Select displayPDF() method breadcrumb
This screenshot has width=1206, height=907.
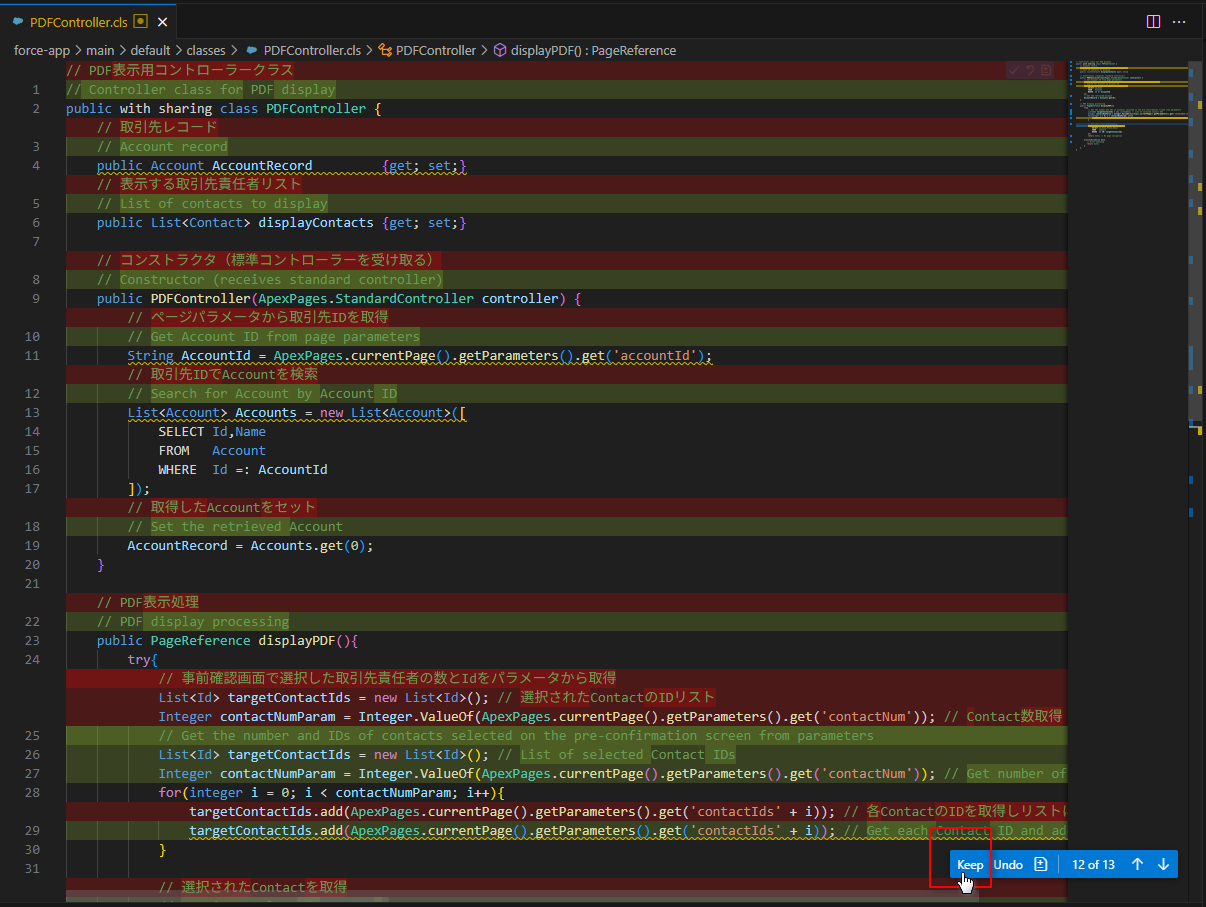pos(592,50)
